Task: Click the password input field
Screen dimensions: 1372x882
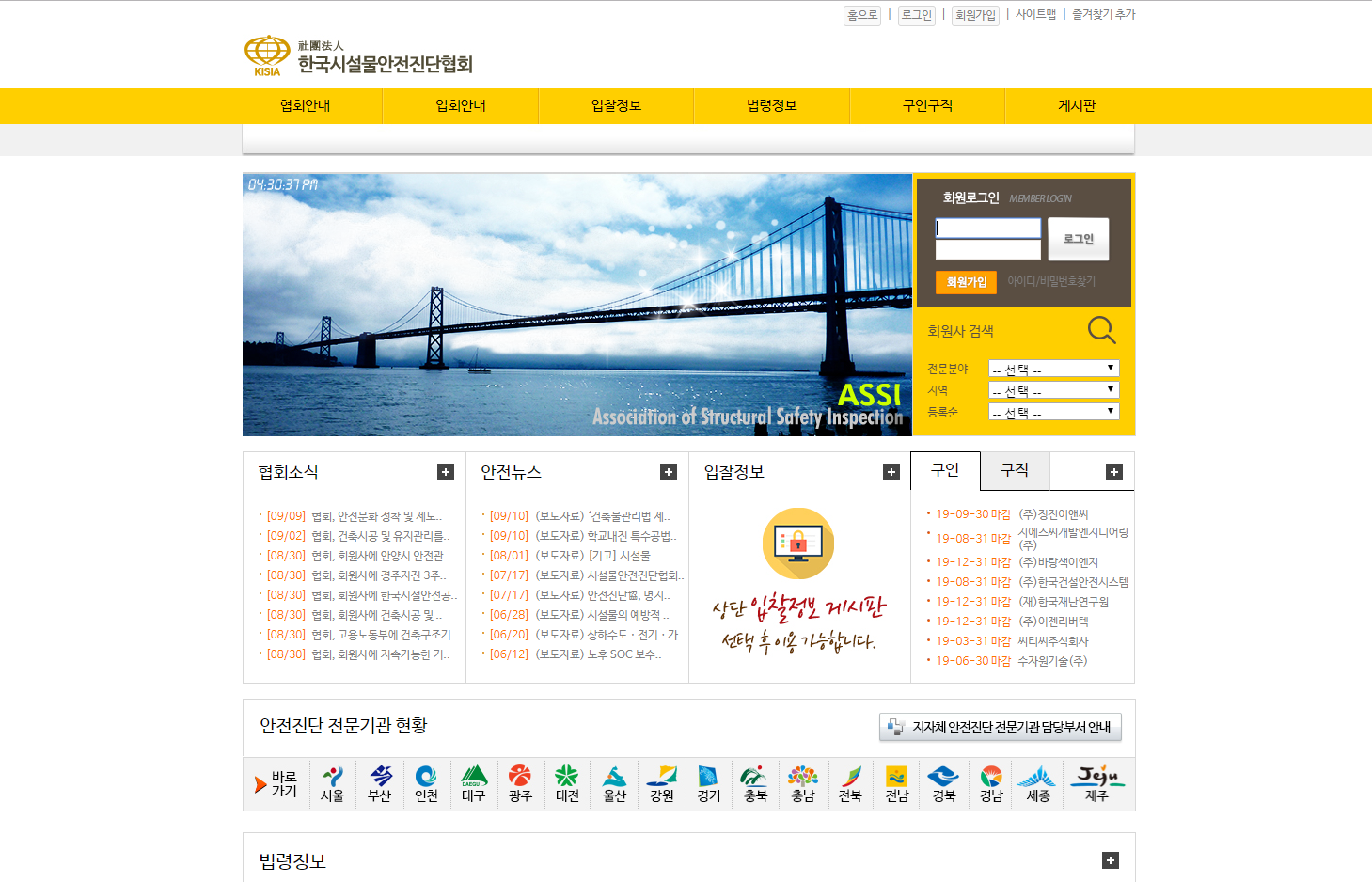Action: click(x=988, y=249)
